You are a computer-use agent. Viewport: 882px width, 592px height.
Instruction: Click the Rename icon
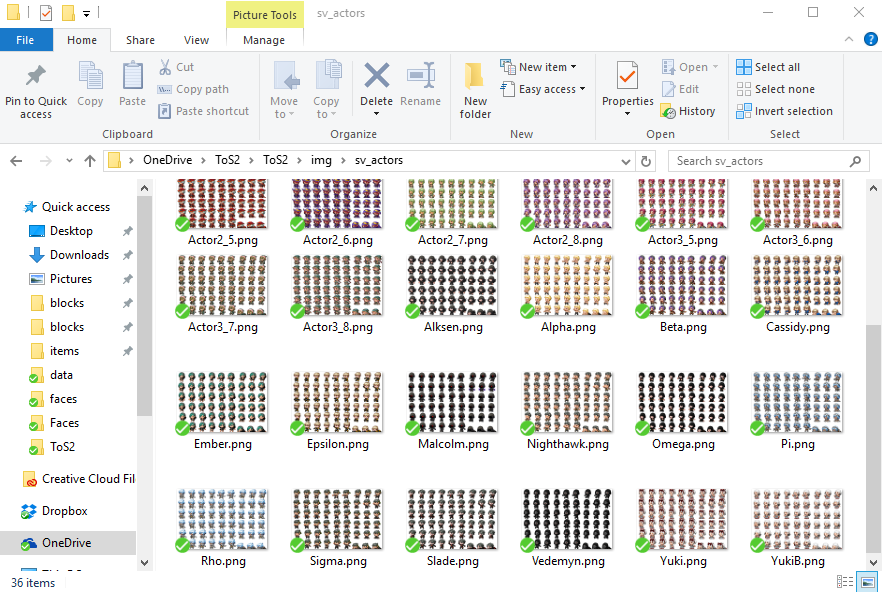pyautogui.click(x=421, y=75)
